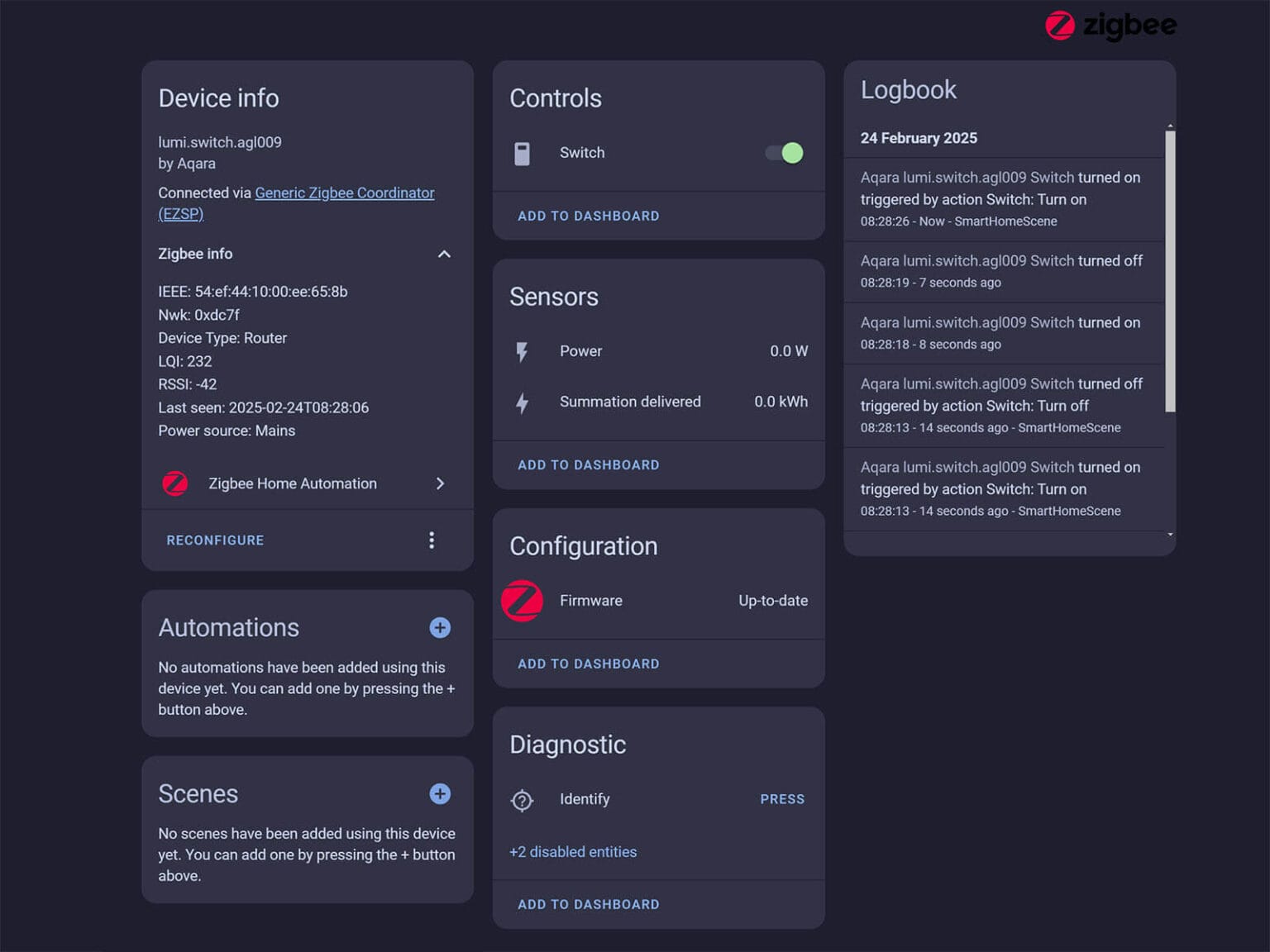Click the Power sensor lightning icon
The image size is (1270, 952).
coord(522,352)
